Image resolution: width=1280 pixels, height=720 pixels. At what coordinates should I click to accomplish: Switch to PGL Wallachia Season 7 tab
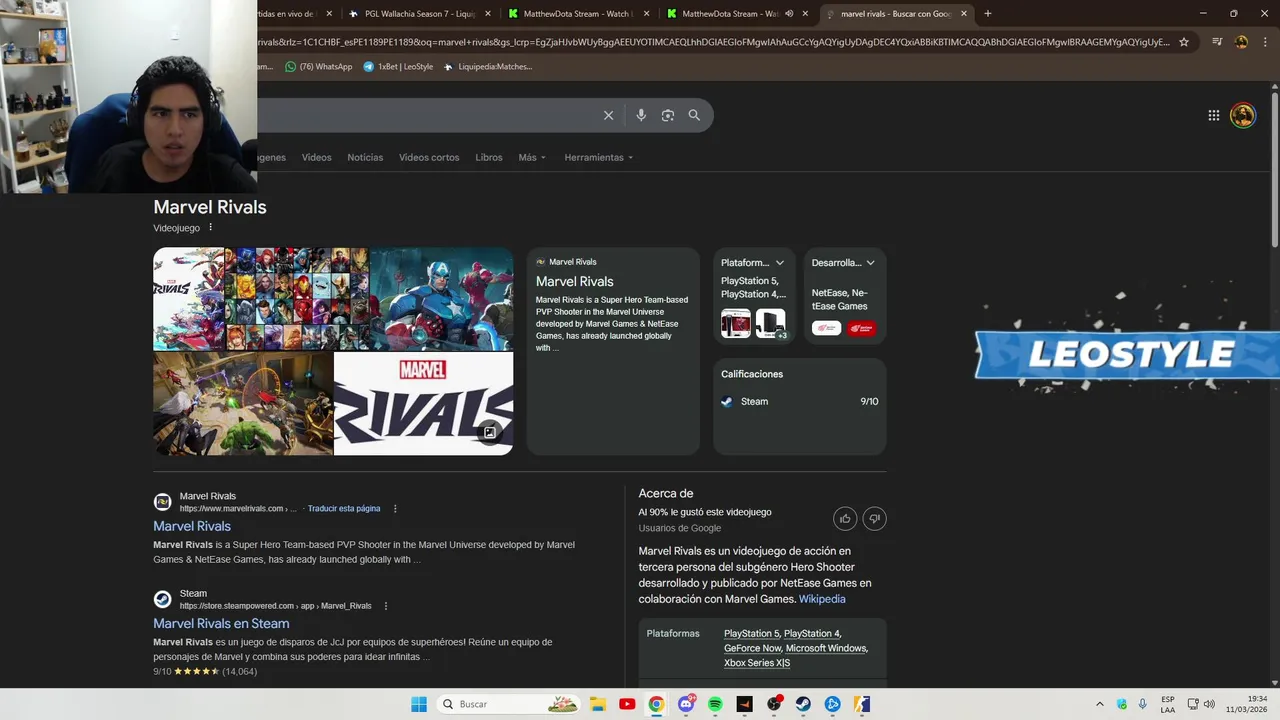click(418, 14)
